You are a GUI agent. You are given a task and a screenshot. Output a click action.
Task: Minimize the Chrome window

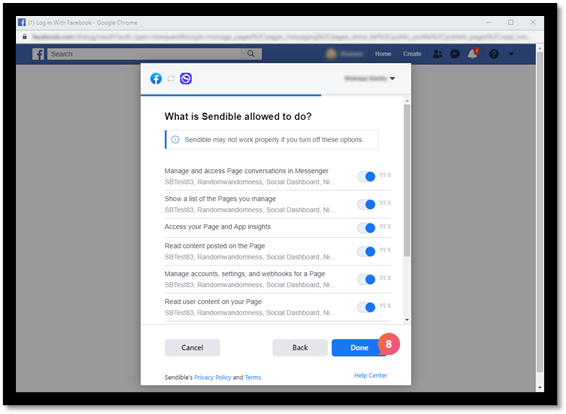click(488, 22)
